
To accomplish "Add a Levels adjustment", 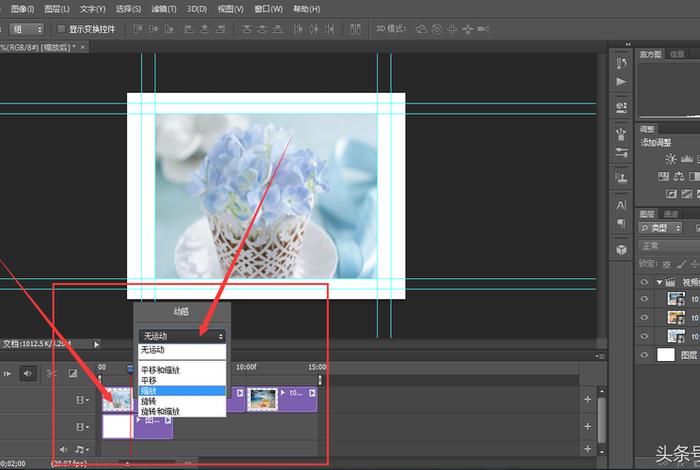I will tap(687, 159).
